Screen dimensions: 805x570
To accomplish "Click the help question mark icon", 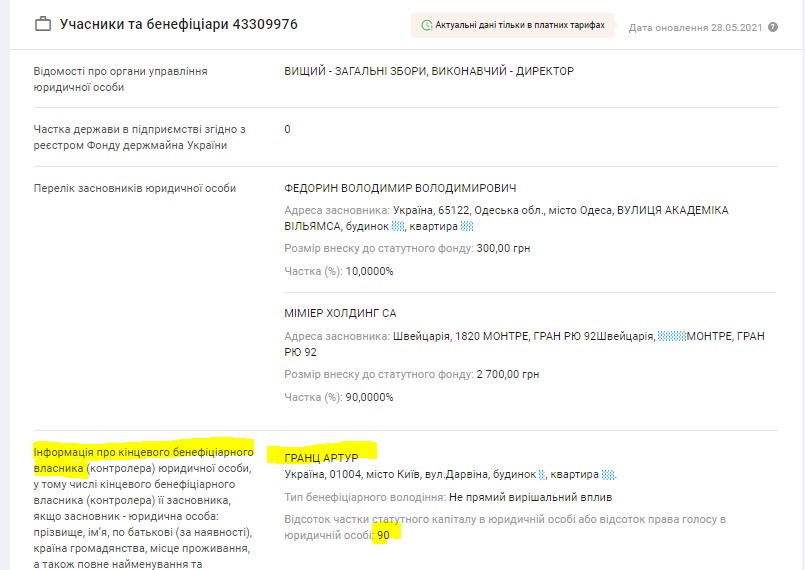I will (x=773, y=27).
